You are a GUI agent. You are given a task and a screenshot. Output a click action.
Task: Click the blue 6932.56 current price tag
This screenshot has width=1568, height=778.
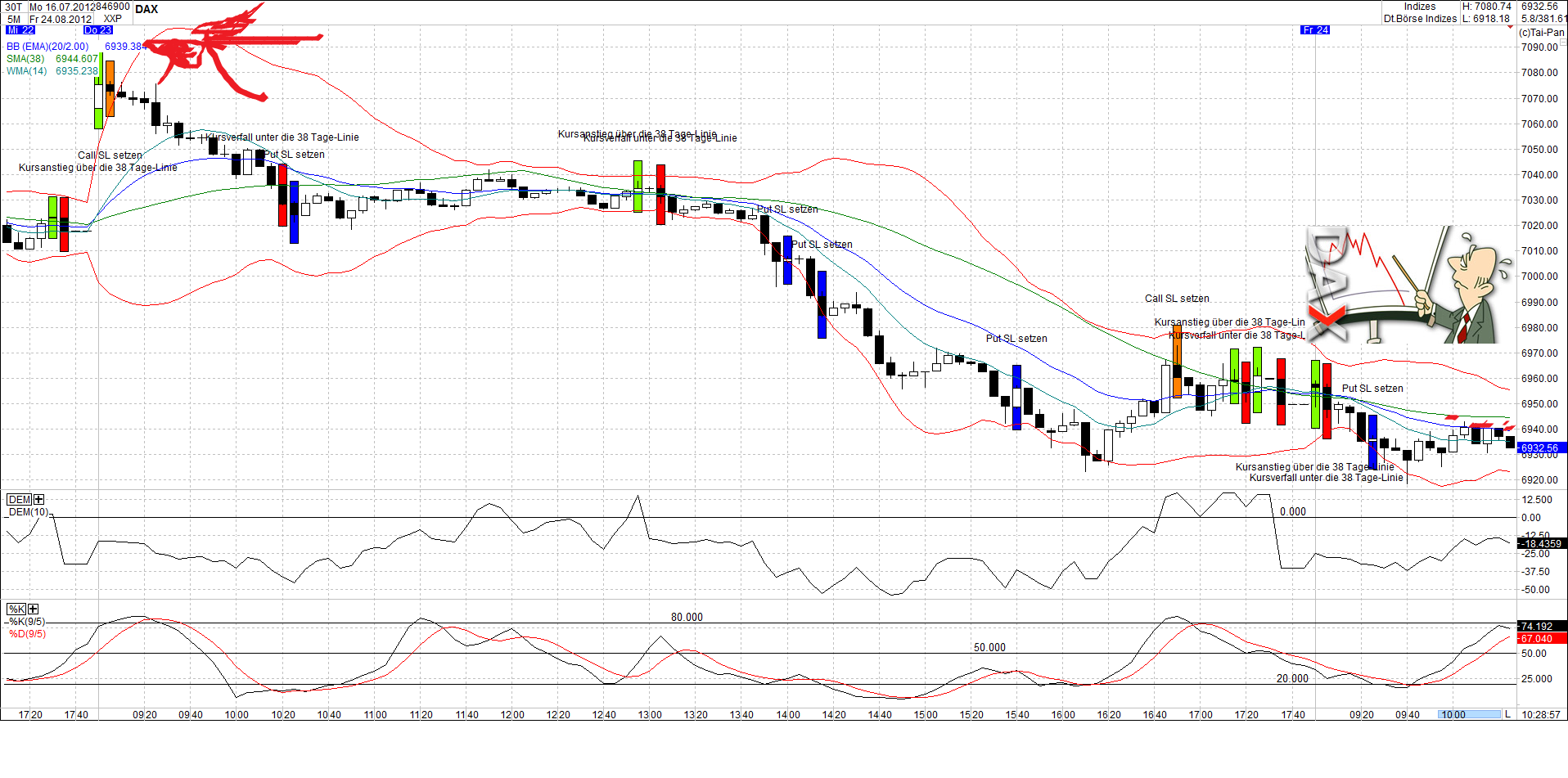coord(1543,448)
